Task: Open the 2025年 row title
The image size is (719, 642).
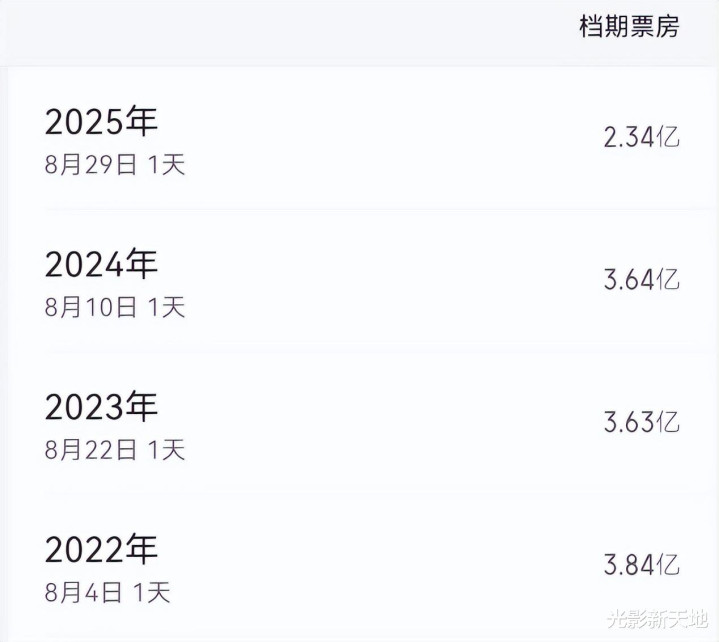Action: (x=101, y=122)
